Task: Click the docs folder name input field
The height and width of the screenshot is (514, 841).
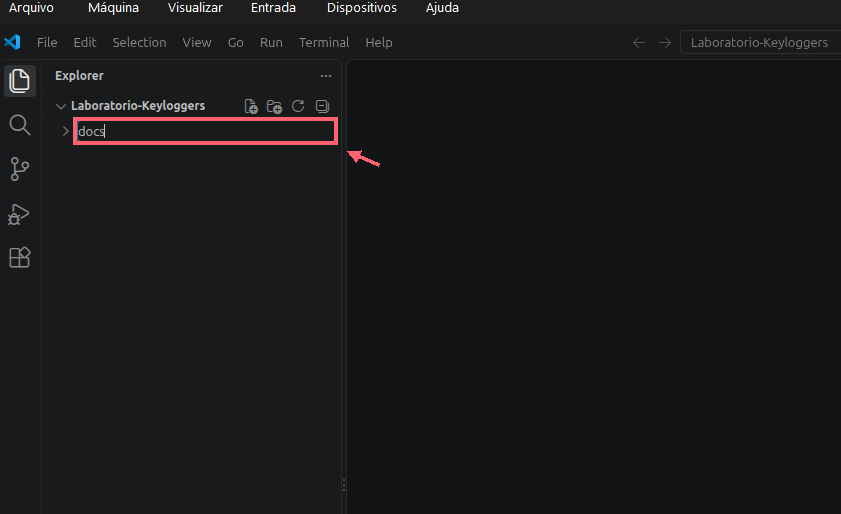Action: pos(205,131)
